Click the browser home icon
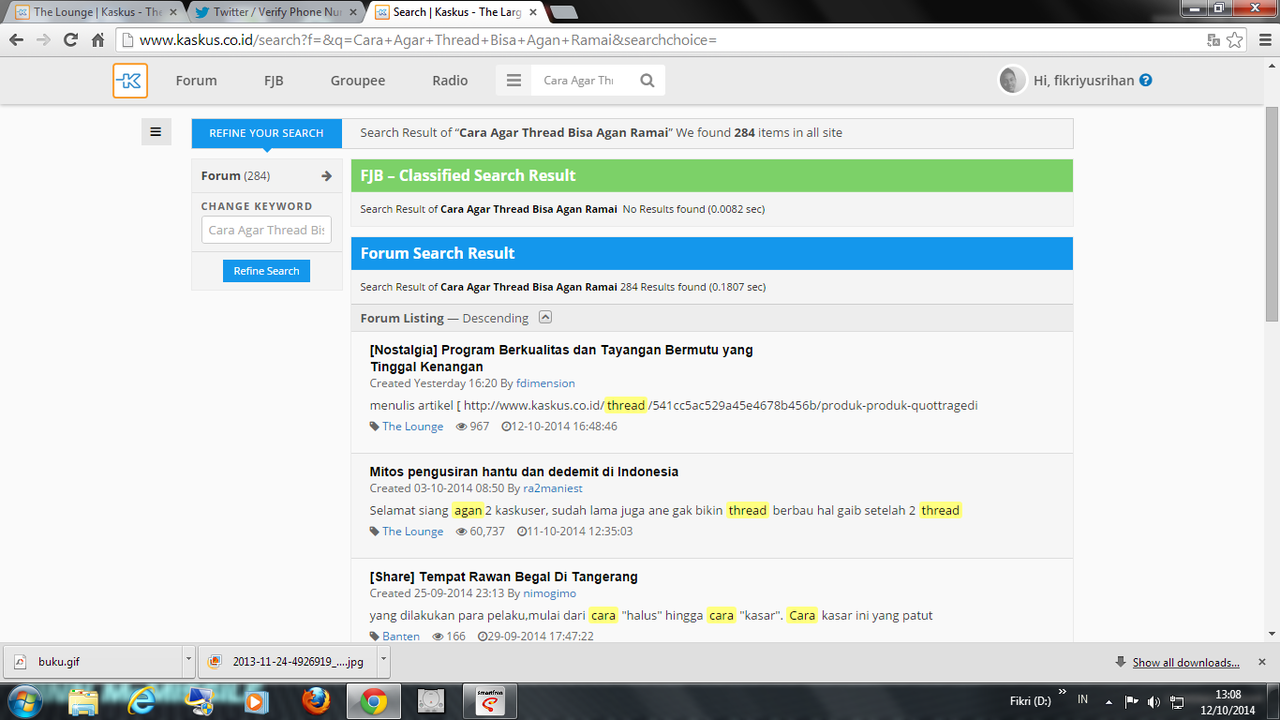This screenshot has height=720, width=1280. click(98, 40)
